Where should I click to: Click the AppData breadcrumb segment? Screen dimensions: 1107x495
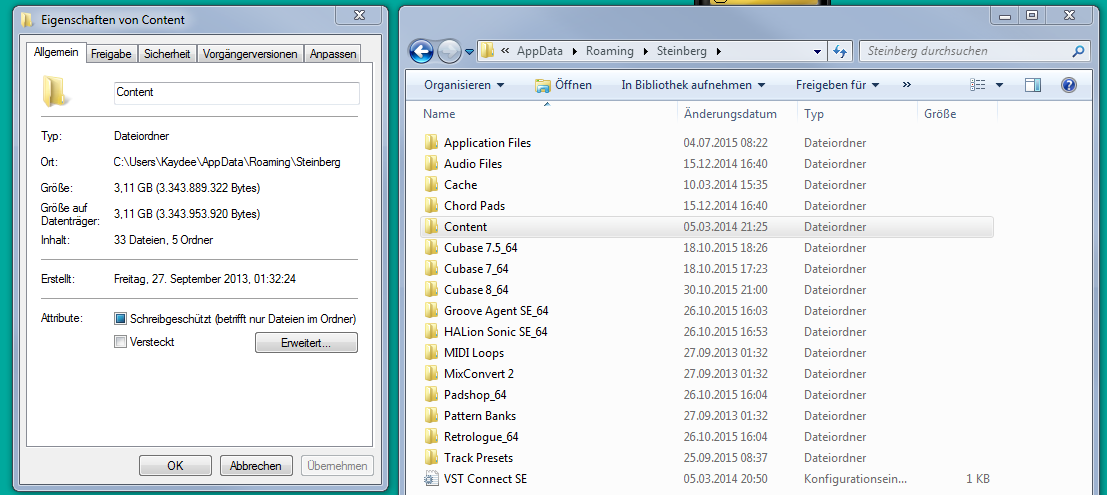pos(540,52)
